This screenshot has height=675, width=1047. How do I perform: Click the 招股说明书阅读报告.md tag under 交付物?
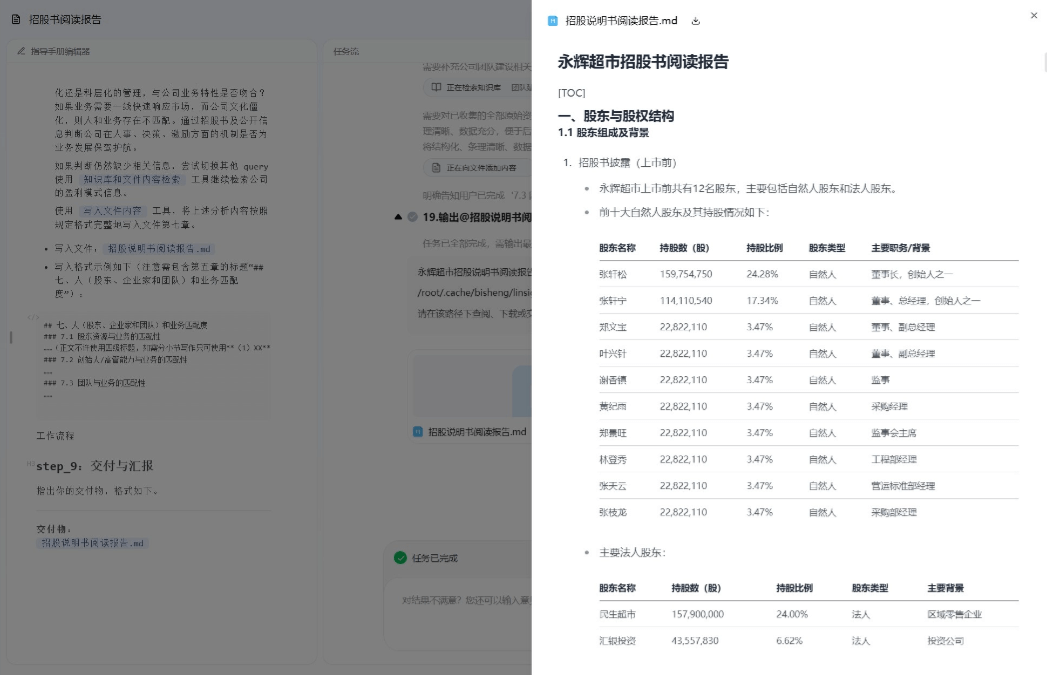(x=93, y=543)
